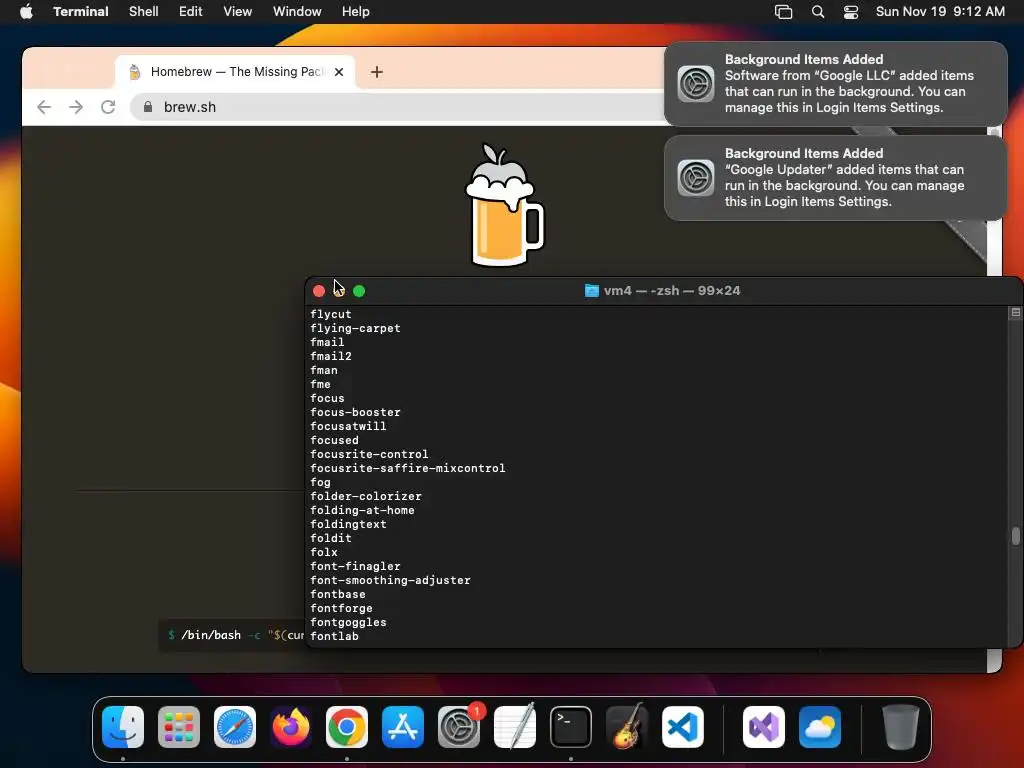
Task: Open the App Store dock icon
Action: [x=403, y=727]
